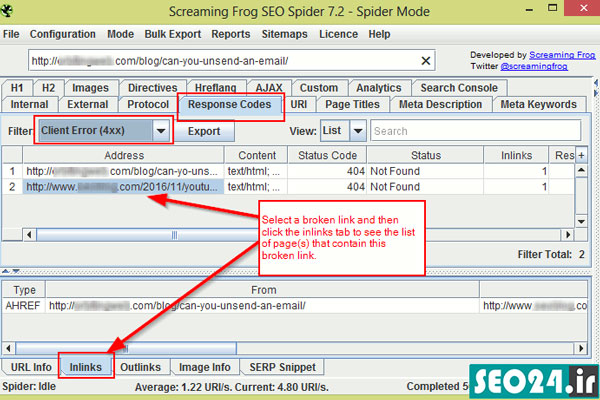Open the Bulk Export menu
The height and width of the screenshot is (400, 600).
coord(173,34)
